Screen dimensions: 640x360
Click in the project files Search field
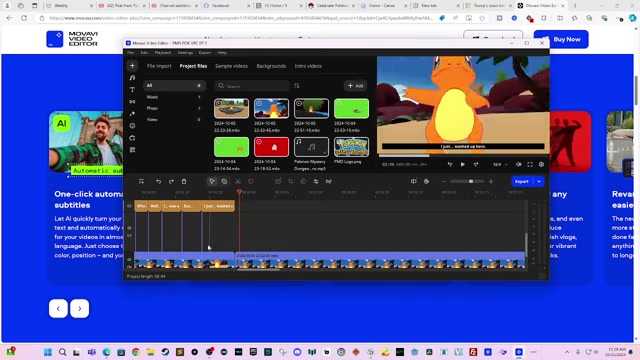[252, 86]
